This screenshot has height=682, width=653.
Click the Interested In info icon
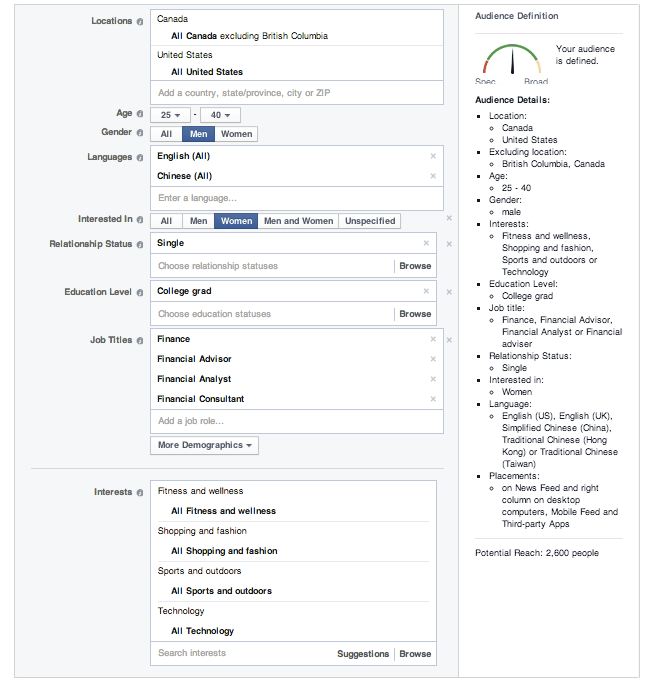pyautogui.click(x=140, y=220)
